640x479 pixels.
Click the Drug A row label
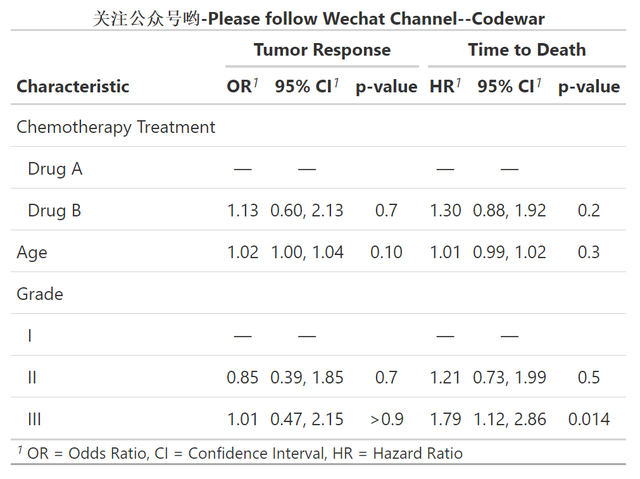click(x=55, y=169)
